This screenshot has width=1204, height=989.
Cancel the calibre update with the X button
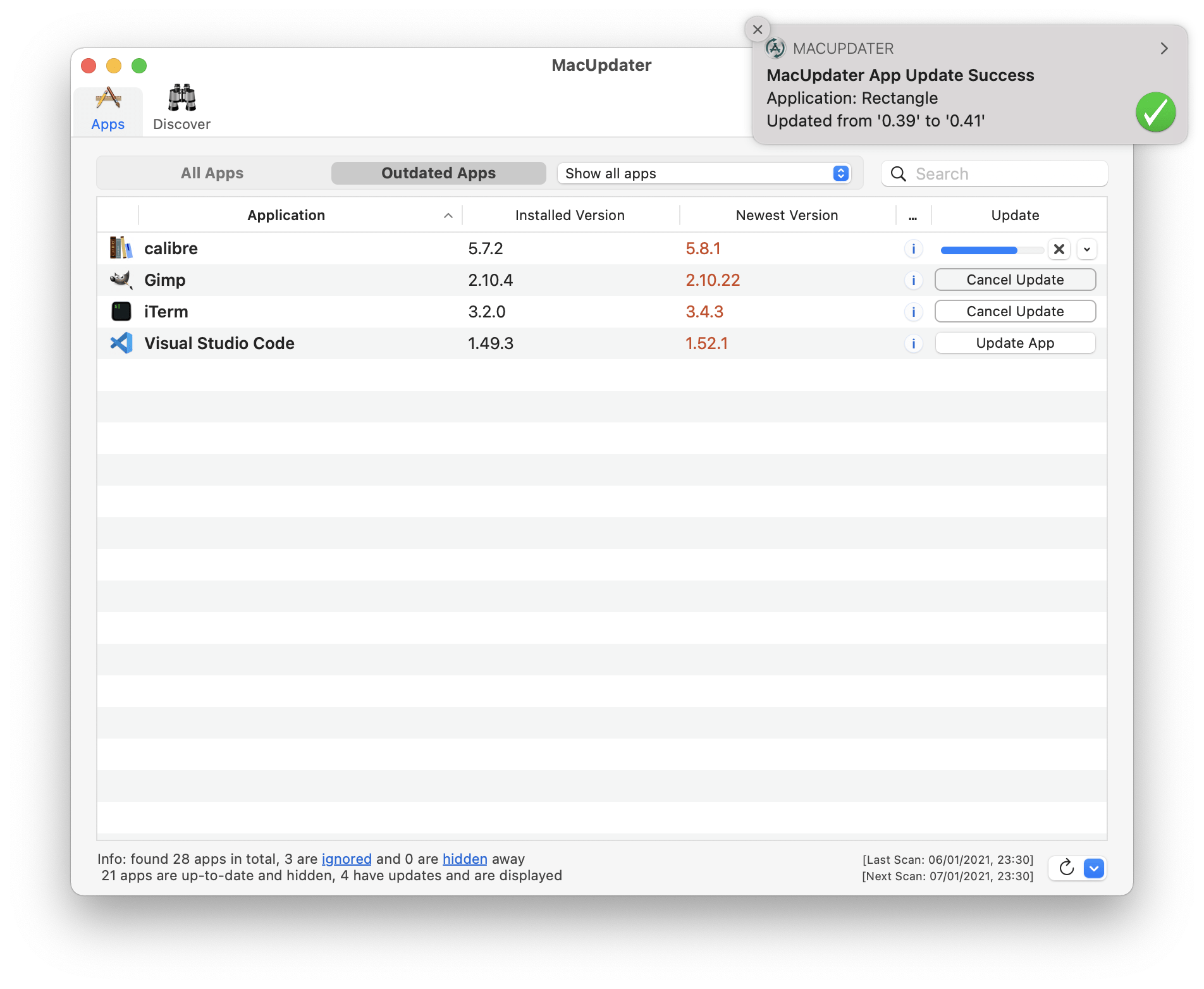[1059, 249]
